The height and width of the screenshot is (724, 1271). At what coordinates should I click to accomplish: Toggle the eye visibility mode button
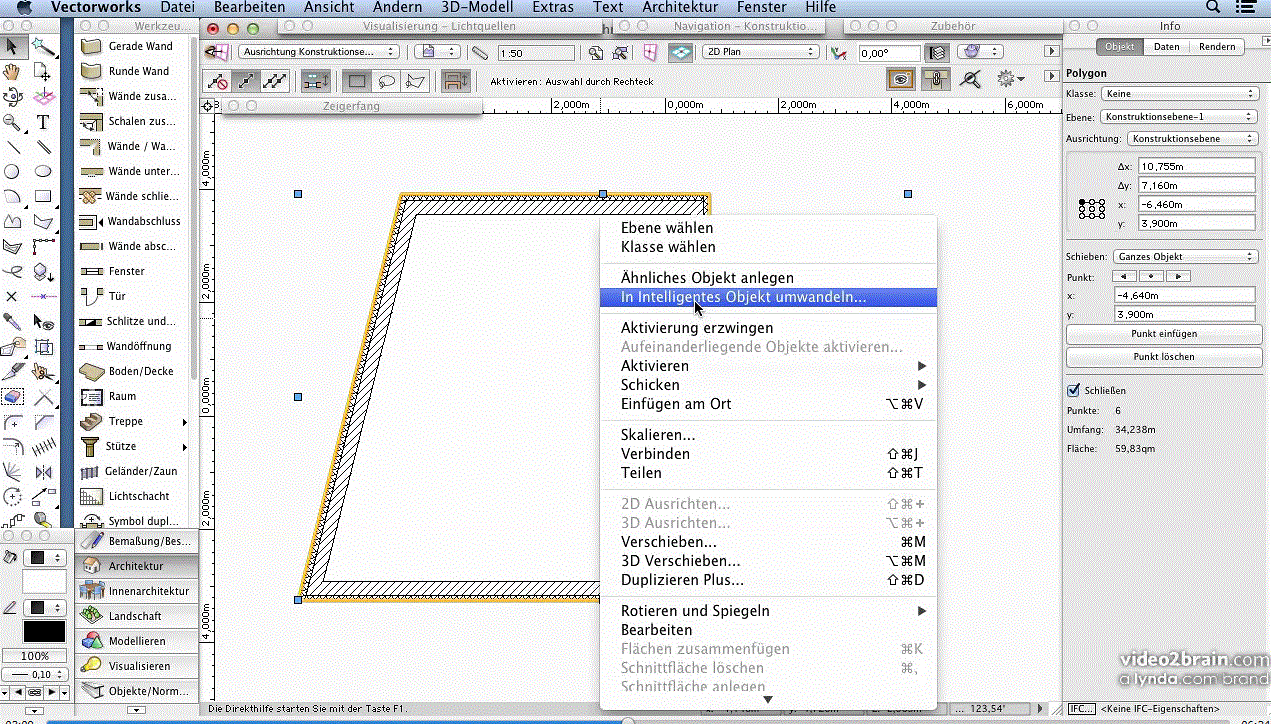(x=901, y=80)
